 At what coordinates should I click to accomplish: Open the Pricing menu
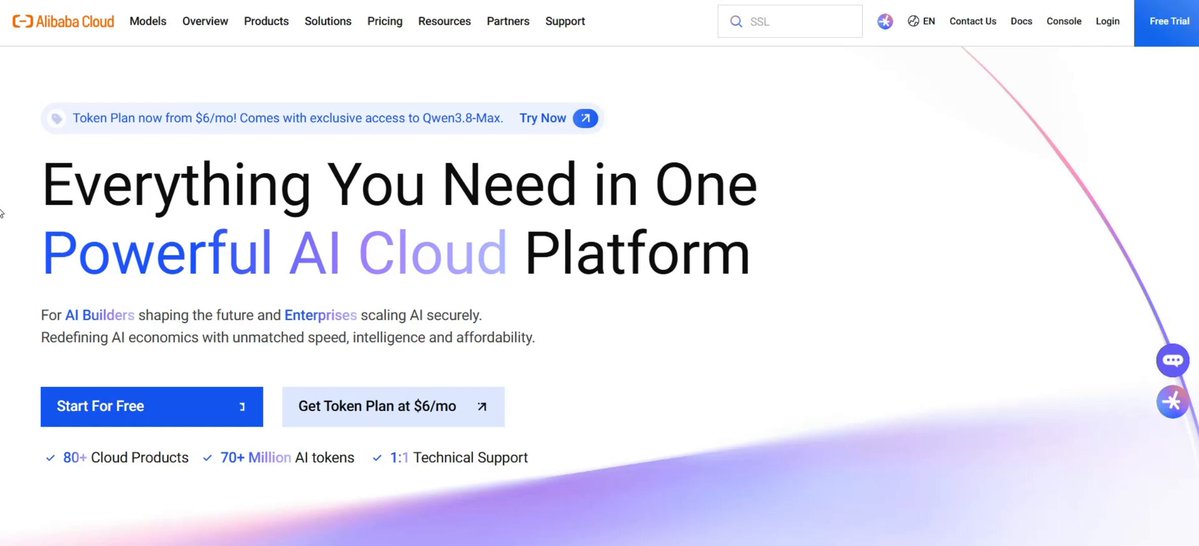pos(385,21)
